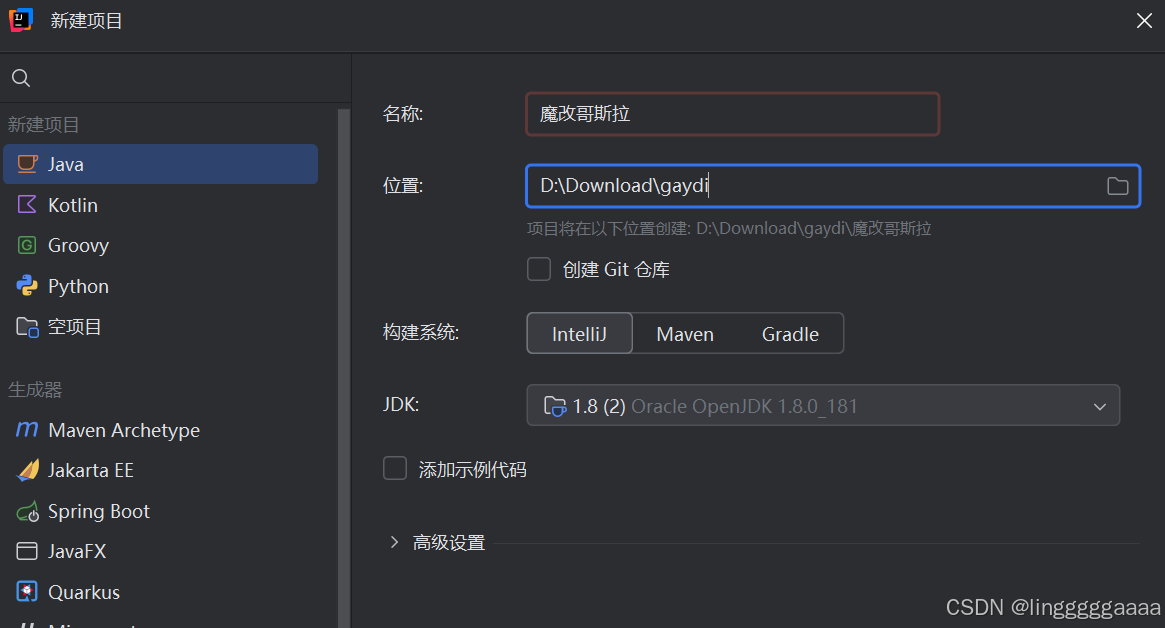The image size is (1165, 628).
Task: Click the Kotlin K icon
Action: (x=27, y=204)
